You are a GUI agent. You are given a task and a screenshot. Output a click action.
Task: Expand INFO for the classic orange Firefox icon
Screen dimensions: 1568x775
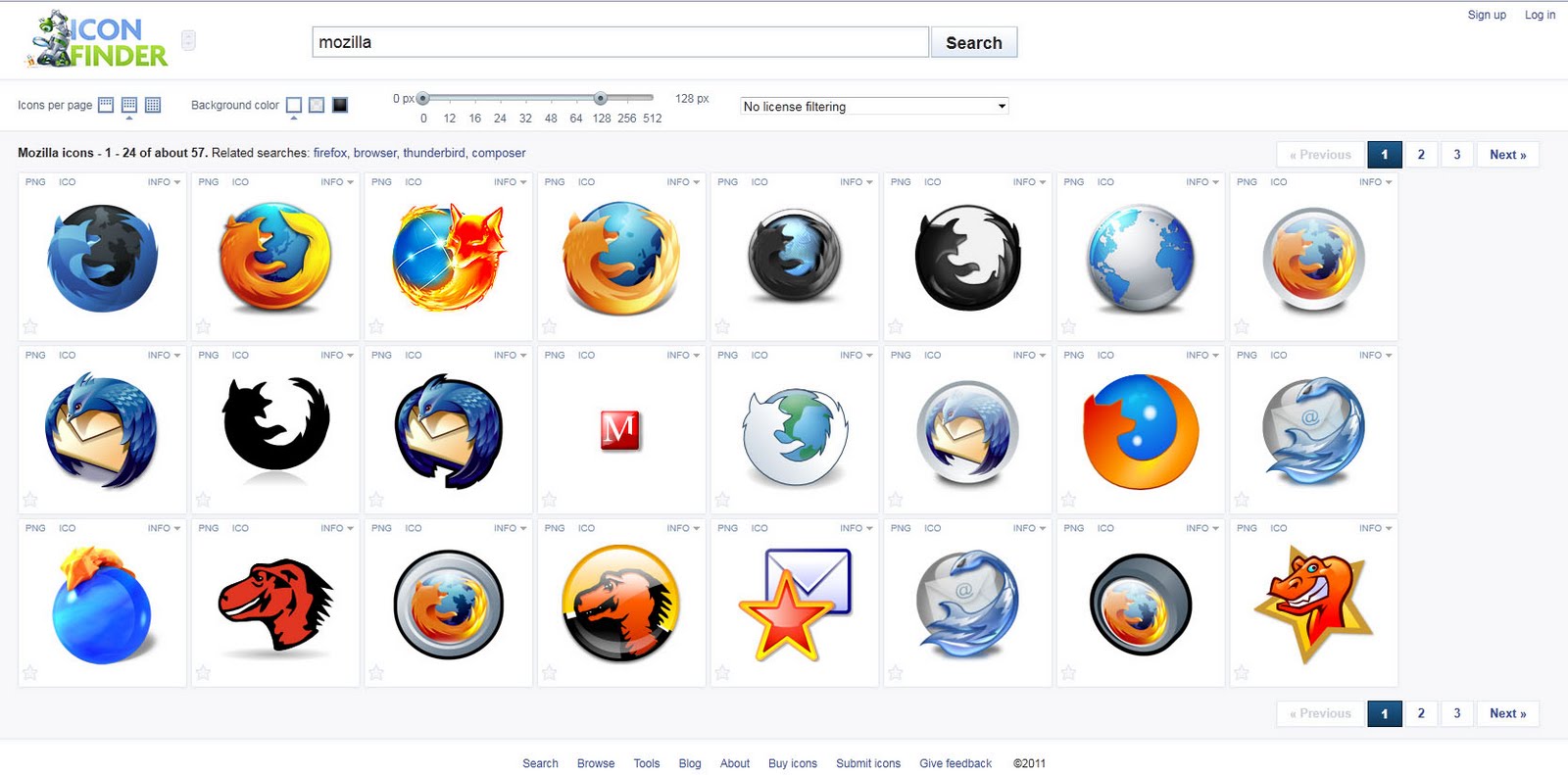point(337,182)
